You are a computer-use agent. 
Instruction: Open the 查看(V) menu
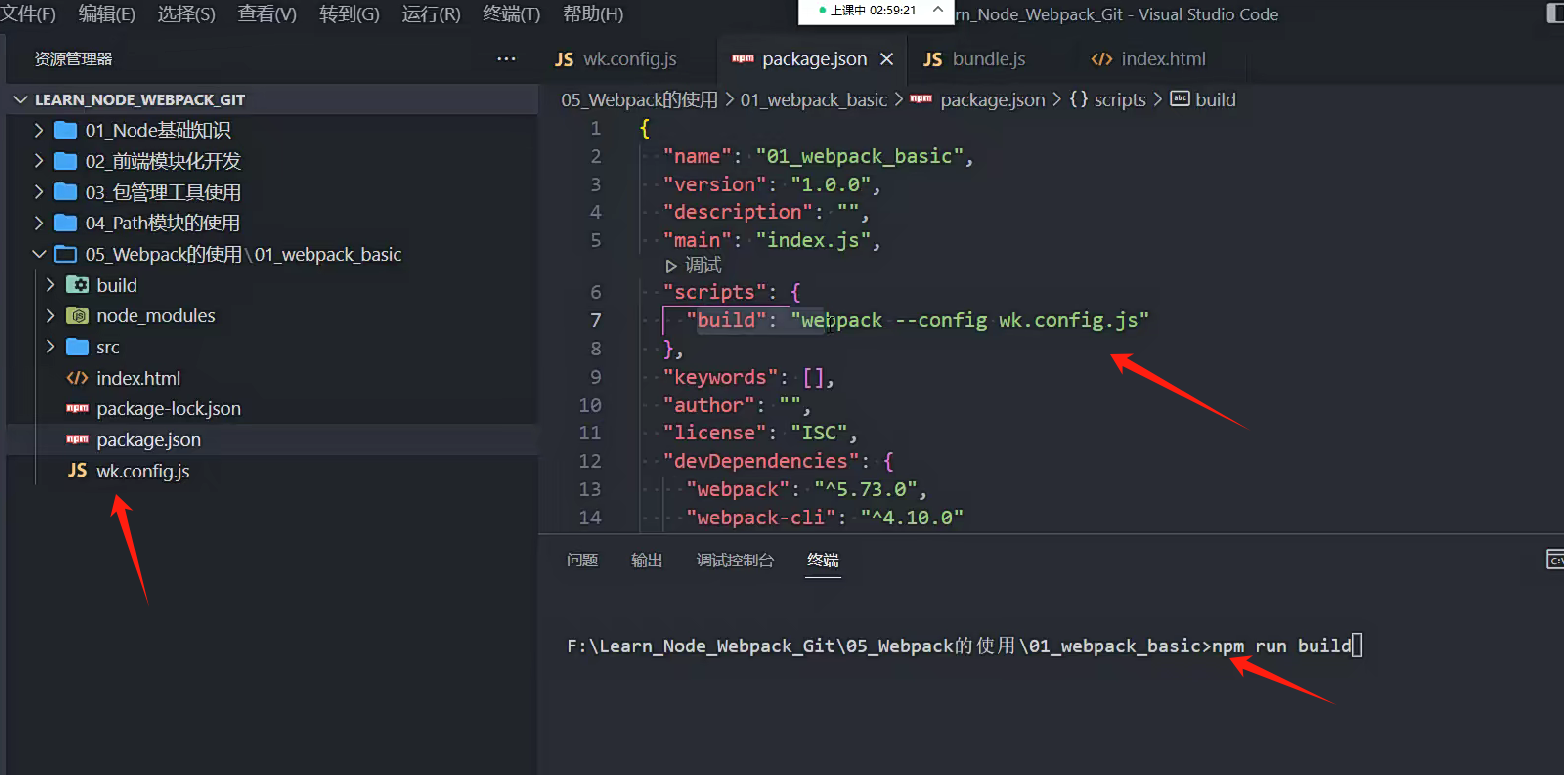point(267,14)
